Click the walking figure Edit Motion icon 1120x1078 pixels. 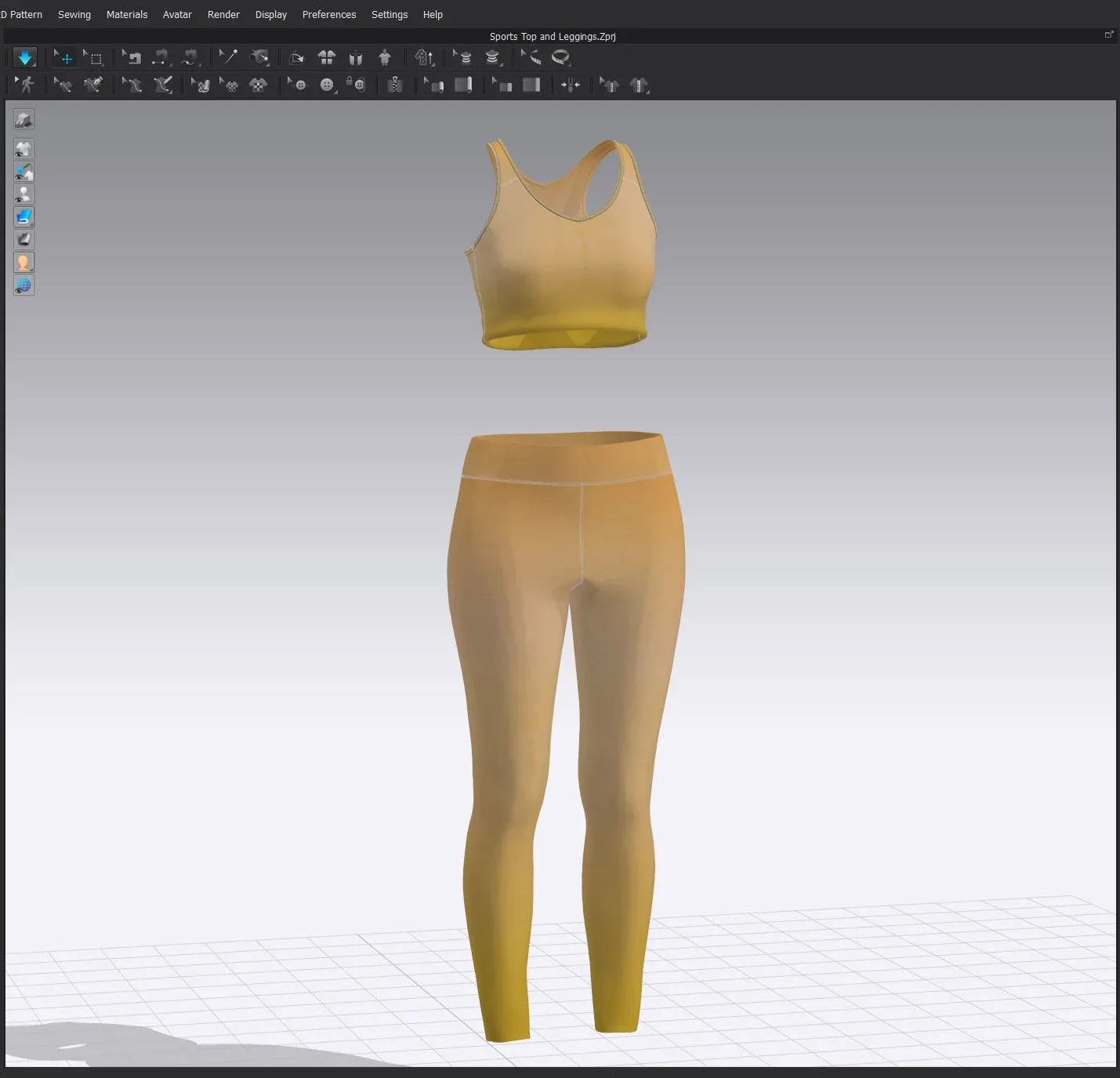point(25,85)
